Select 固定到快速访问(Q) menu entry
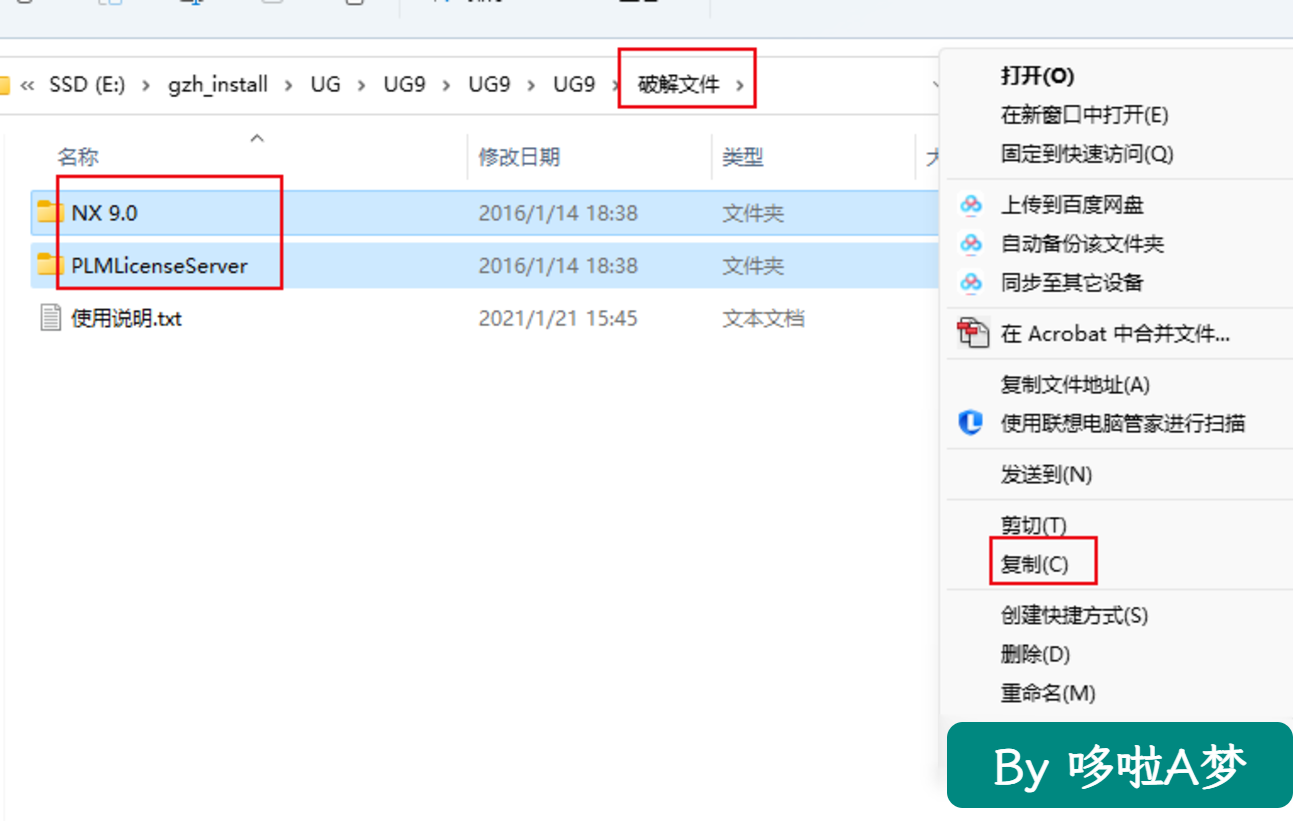Screen dimensions: 1293x821 [1086, 154]
